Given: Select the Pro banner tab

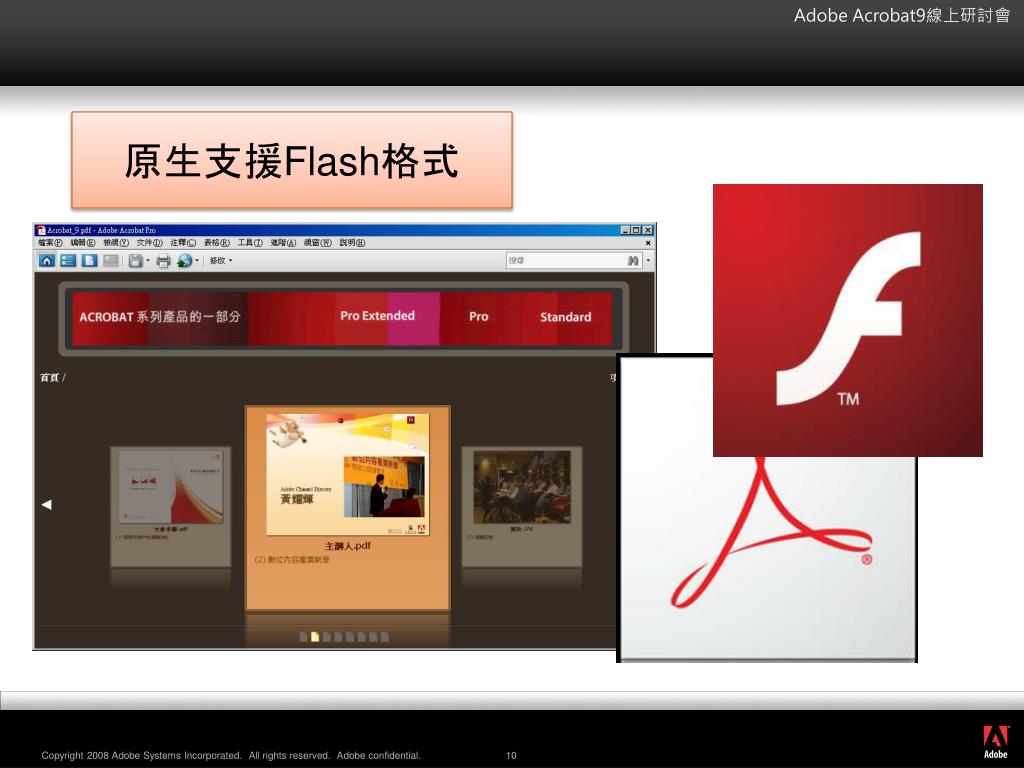Looking at the screenshot, I should [x=479, y=317].
